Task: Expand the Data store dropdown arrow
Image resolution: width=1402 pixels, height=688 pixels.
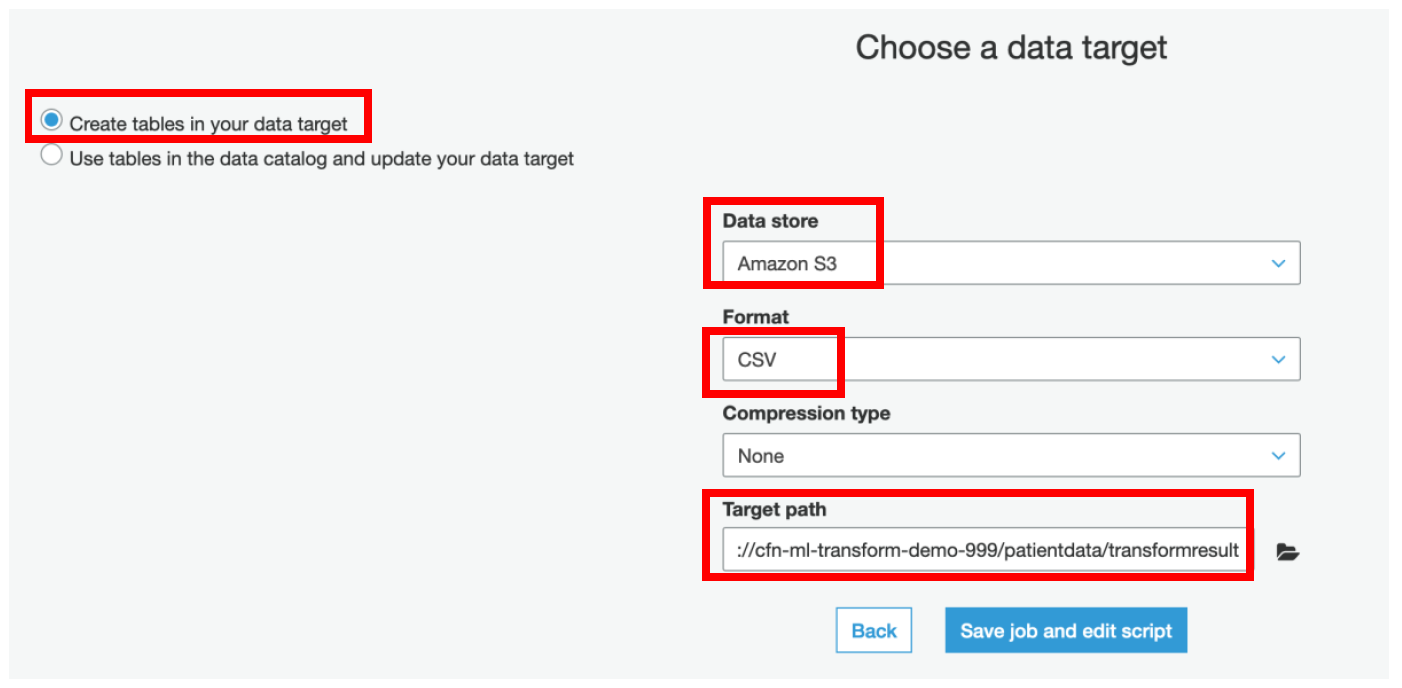Action: [x=1278, y=264]
